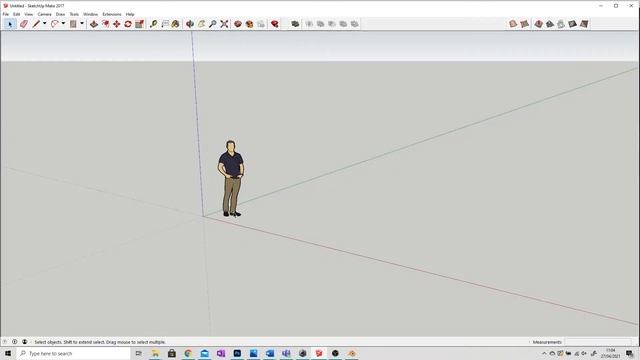Select the Eraser tool
The width and height of the screenshot is (640, 360).
pos(24,24)
